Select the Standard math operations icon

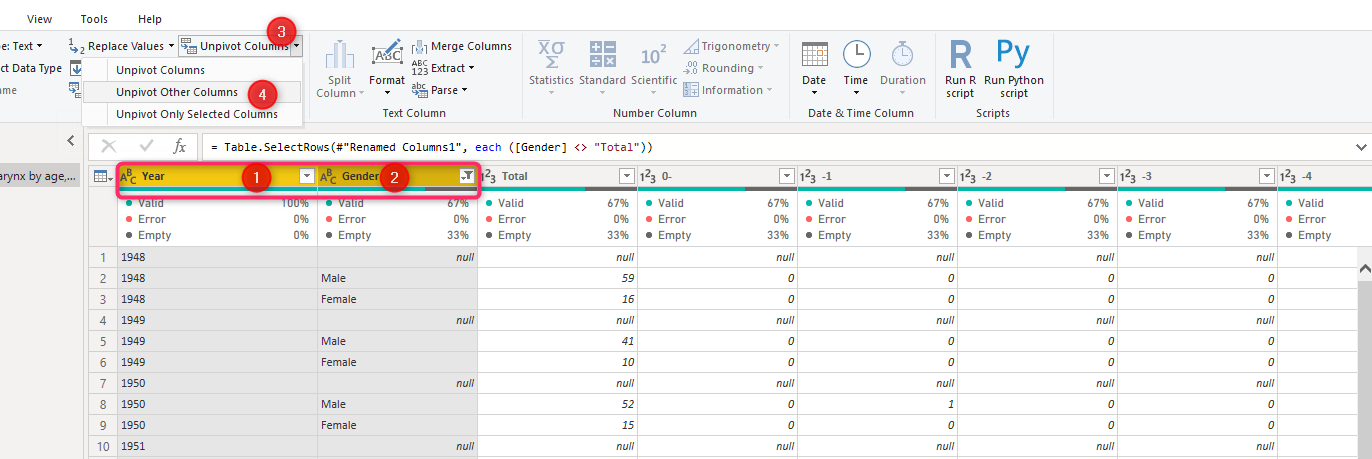[602, 56]
